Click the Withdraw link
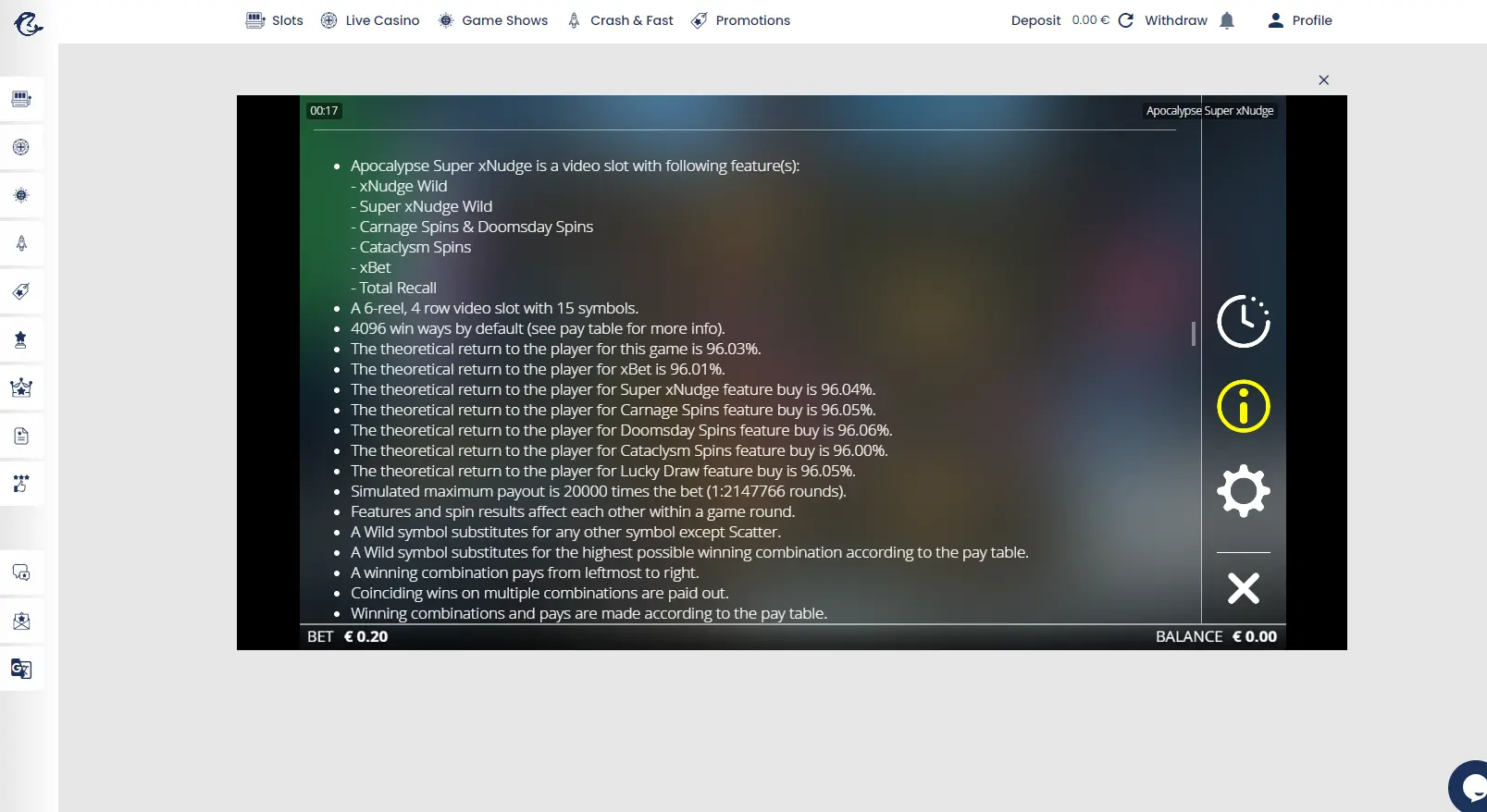The image size is (1487, 812). pos(1176,20)
